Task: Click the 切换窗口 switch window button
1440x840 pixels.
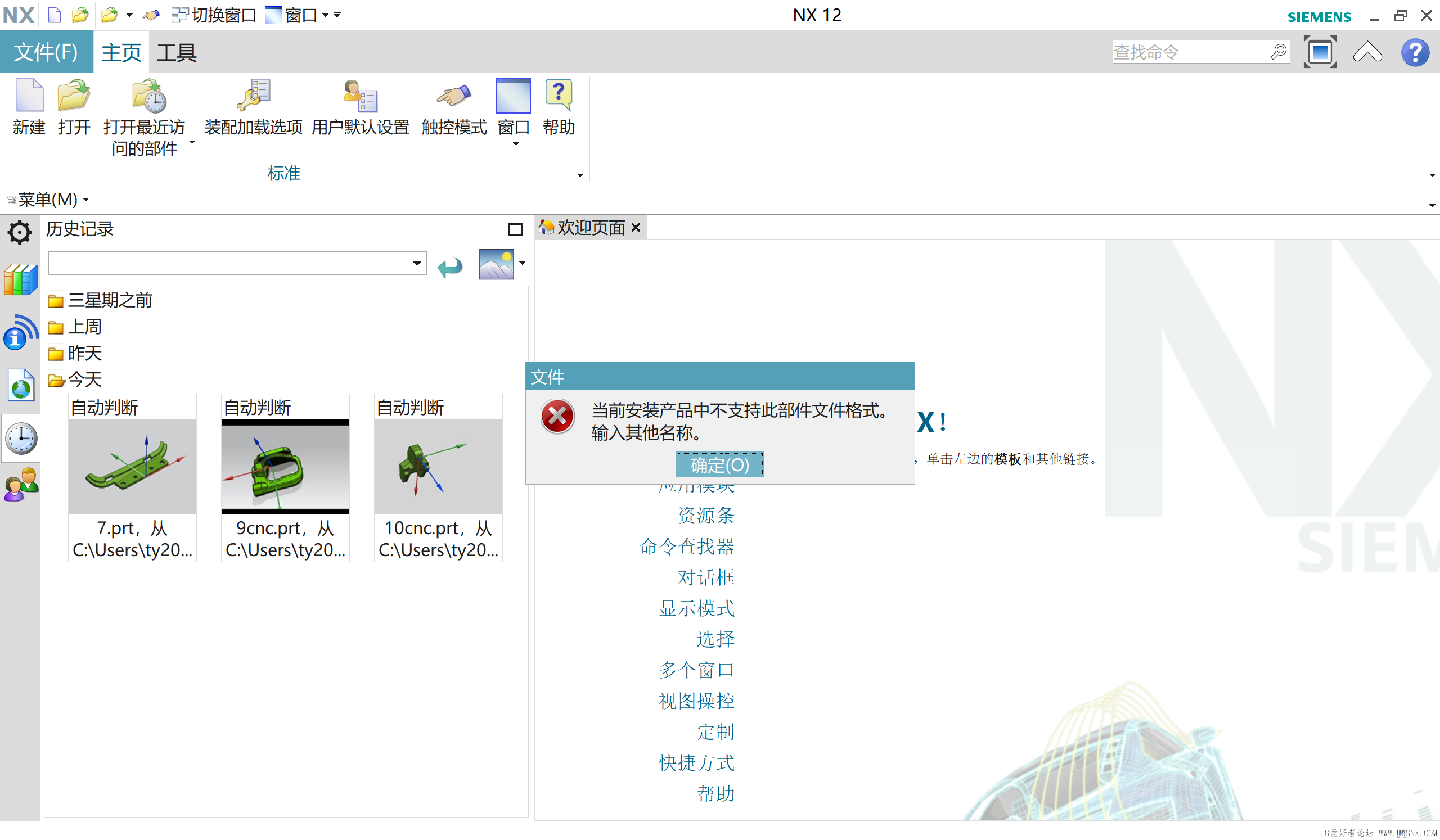Action: click(x=214, y=15)
